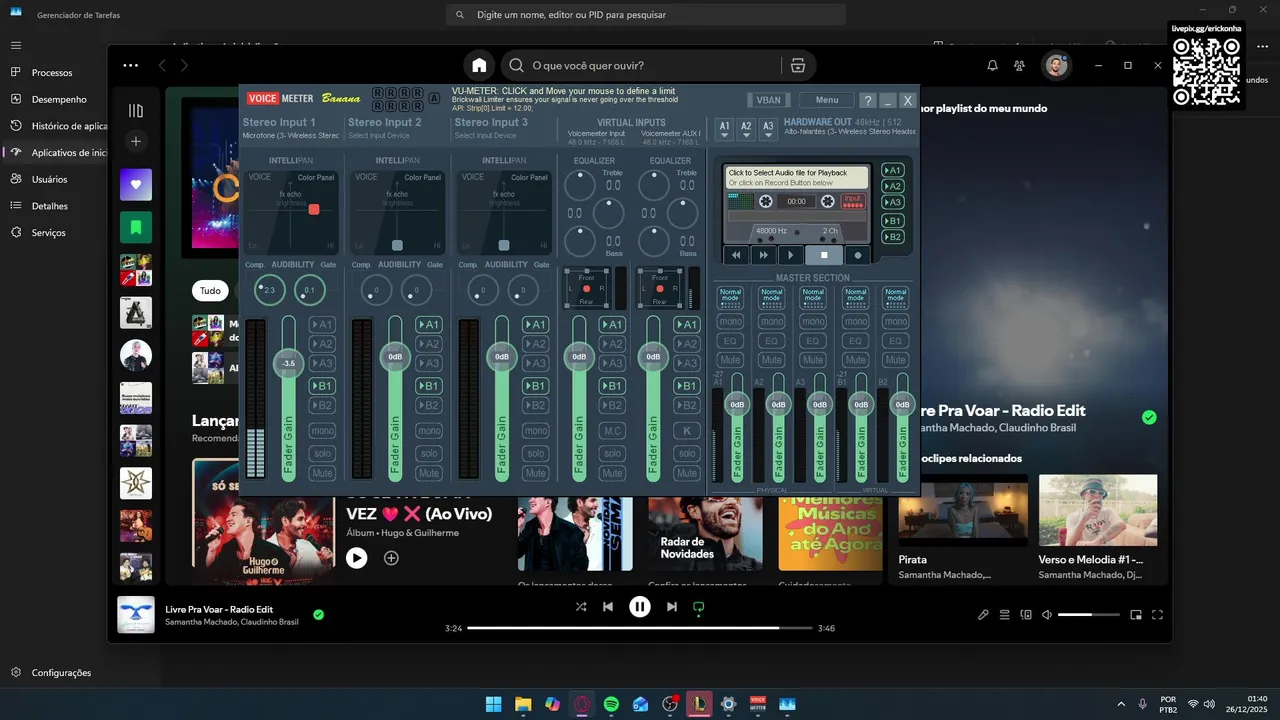
Task: Open Processos in Task Manager
Action: 52,73
